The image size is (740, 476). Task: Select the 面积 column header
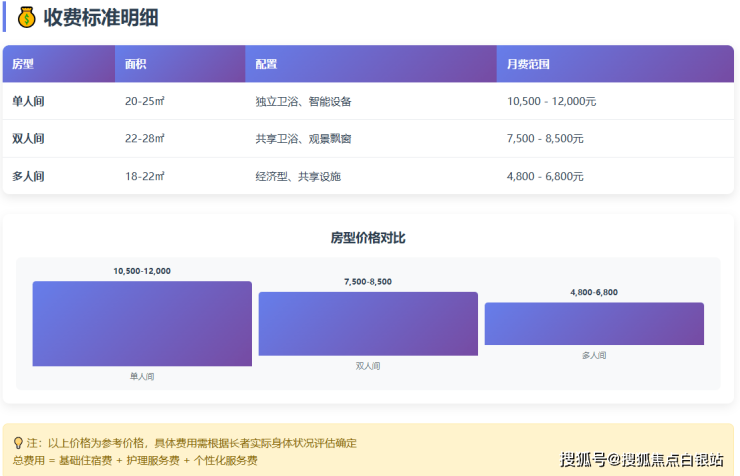tap(136, 64)
